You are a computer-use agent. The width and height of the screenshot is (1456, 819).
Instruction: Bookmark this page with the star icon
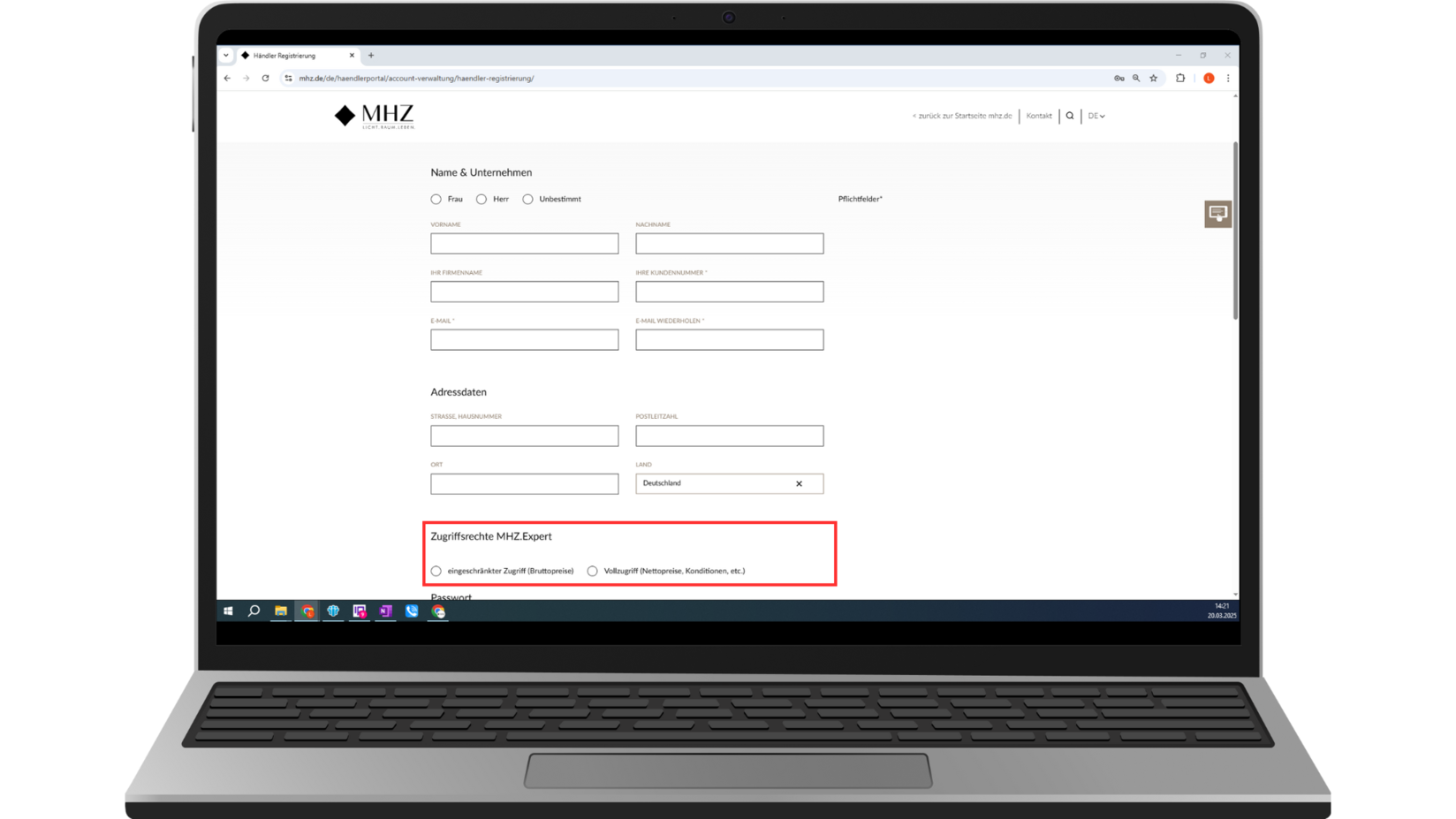(1154, 79)
